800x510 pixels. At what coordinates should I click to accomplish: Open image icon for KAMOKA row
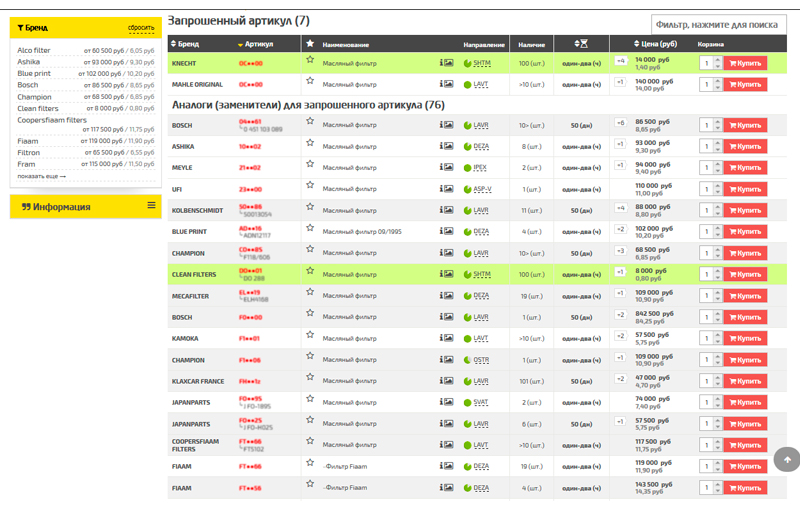448,338
